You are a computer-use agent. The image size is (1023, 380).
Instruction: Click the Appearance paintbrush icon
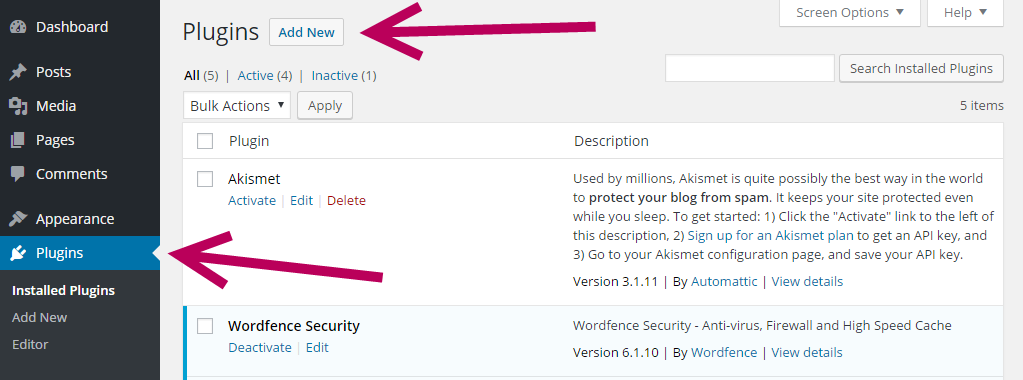click(18, 219)
